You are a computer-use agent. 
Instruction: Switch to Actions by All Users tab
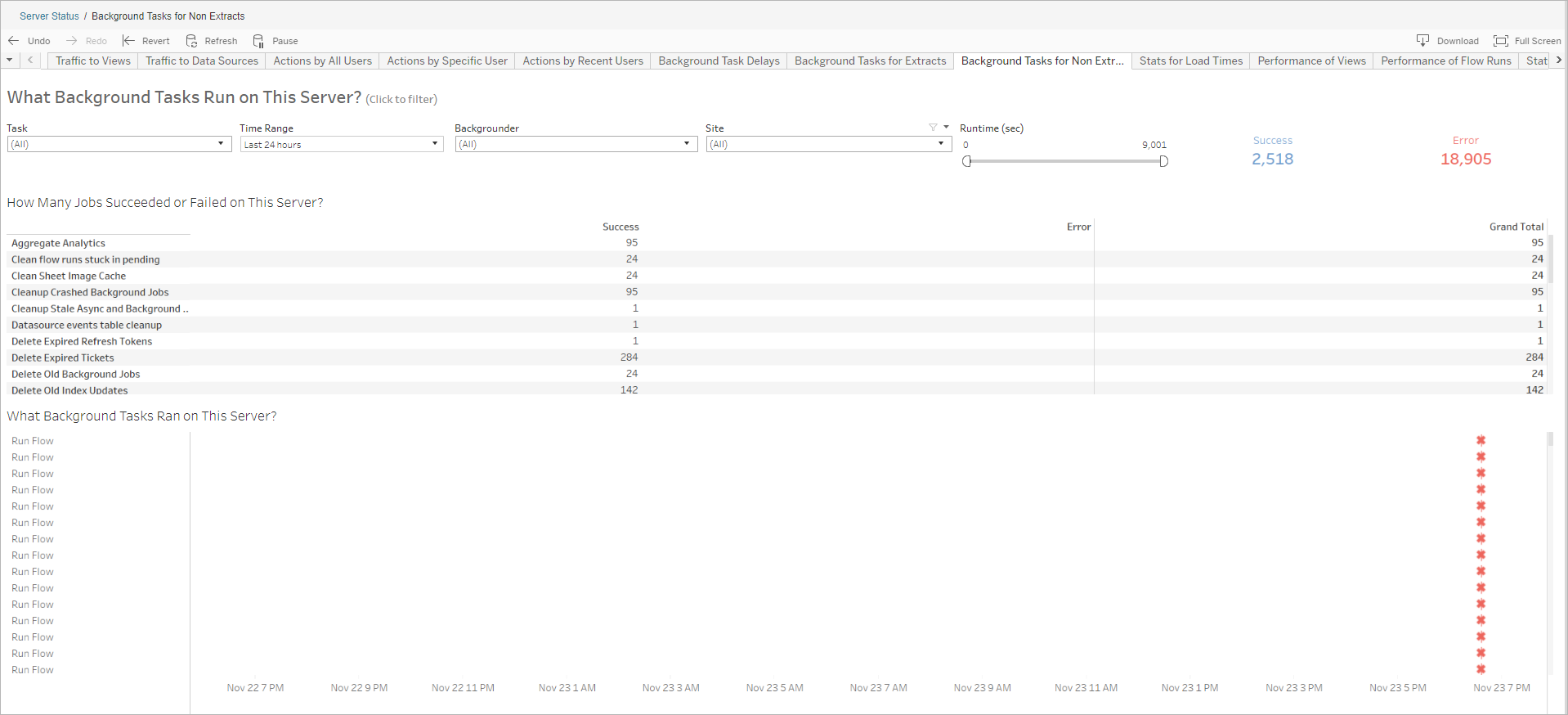(x=323, y=61)
